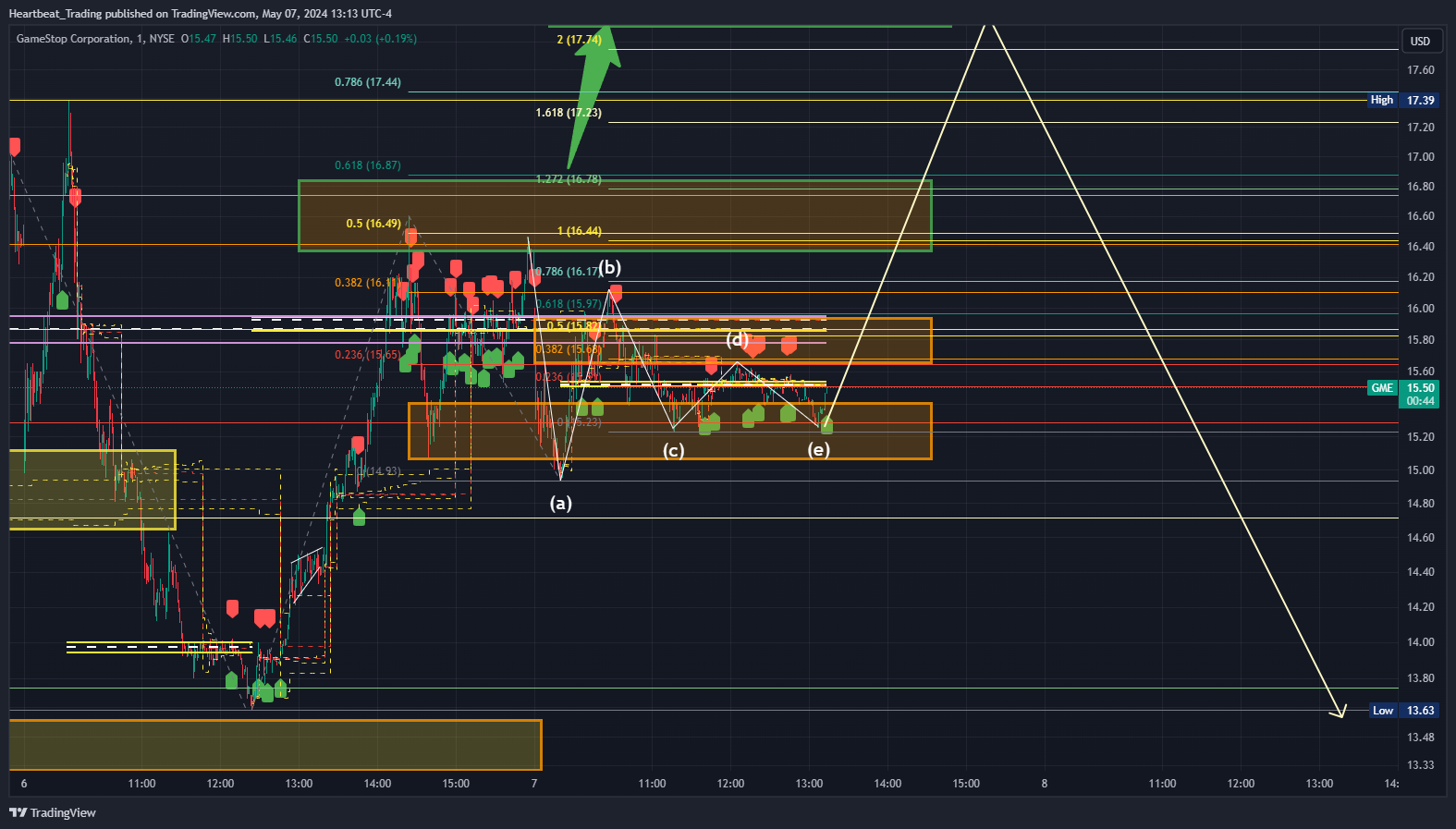Click day 8 on the time axis
This screenshot has height=829, width=1456.
pyautogui.click(x=1045, y=784)
